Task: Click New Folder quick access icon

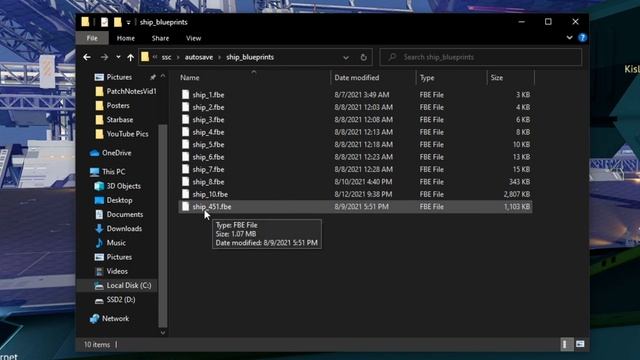Action: click(118, 22)
